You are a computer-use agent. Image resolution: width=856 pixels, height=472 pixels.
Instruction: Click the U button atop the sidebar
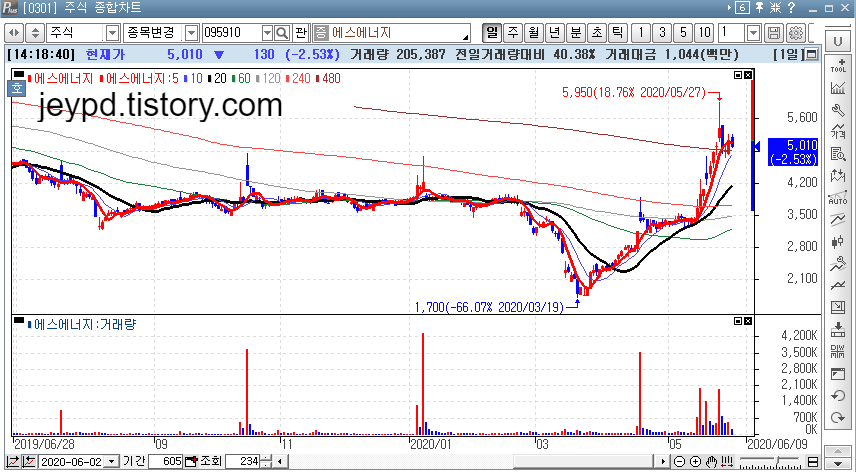(837, 43)
